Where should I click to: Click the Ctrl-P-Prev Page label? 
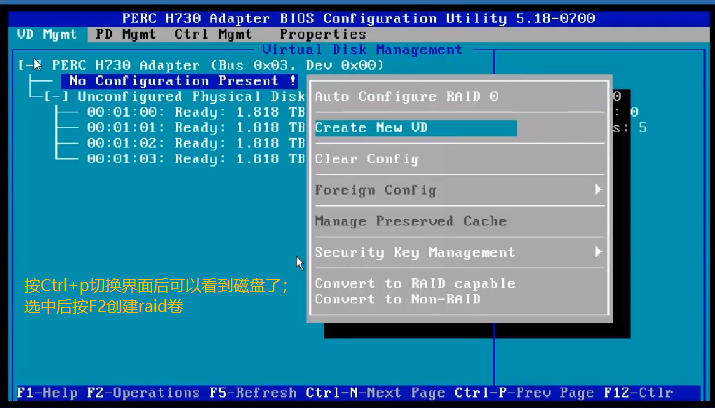tap(524, 393)
